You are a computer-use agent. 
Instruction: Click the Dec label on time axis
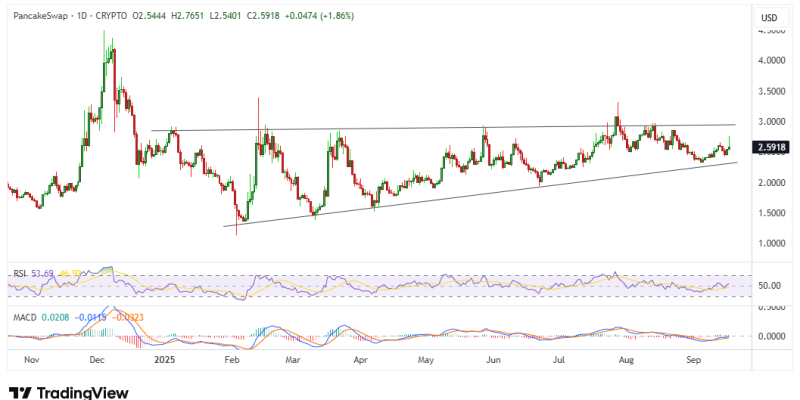pos(96,360)
